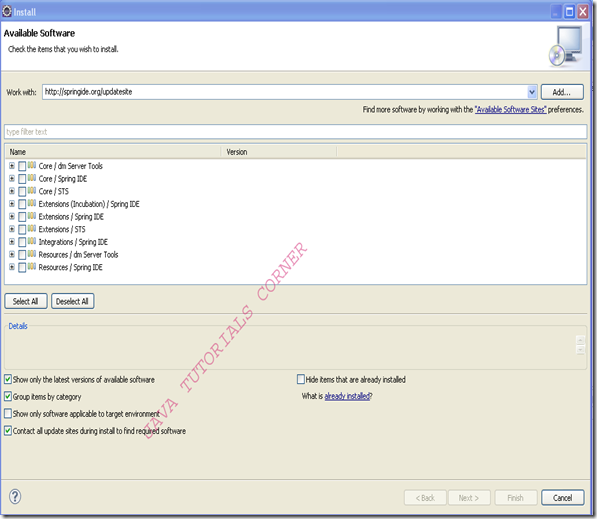Select the Extensions / Spring IDE row text
Viewport: 597px width, 519px height.
tap(71, 217)
